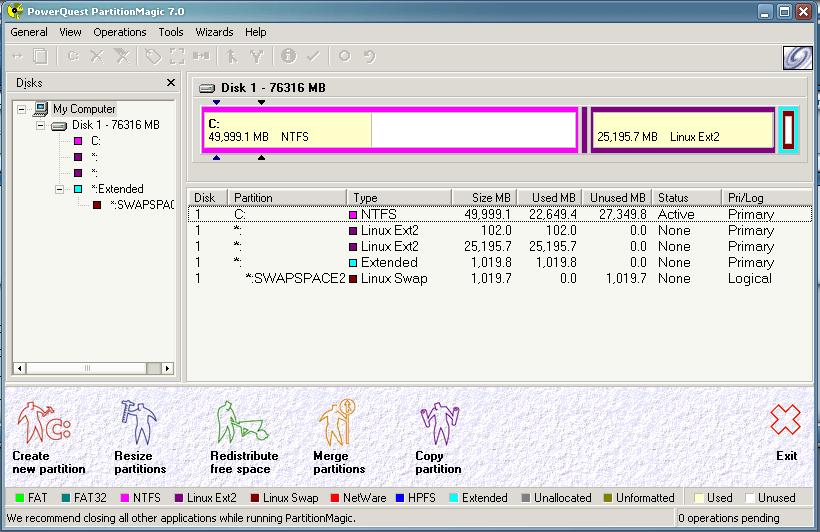The image size is (820, 532).
Task: Select the SWAPSPACE2 row in partition list
Action: pyautogui.click(x=296, y=279)
